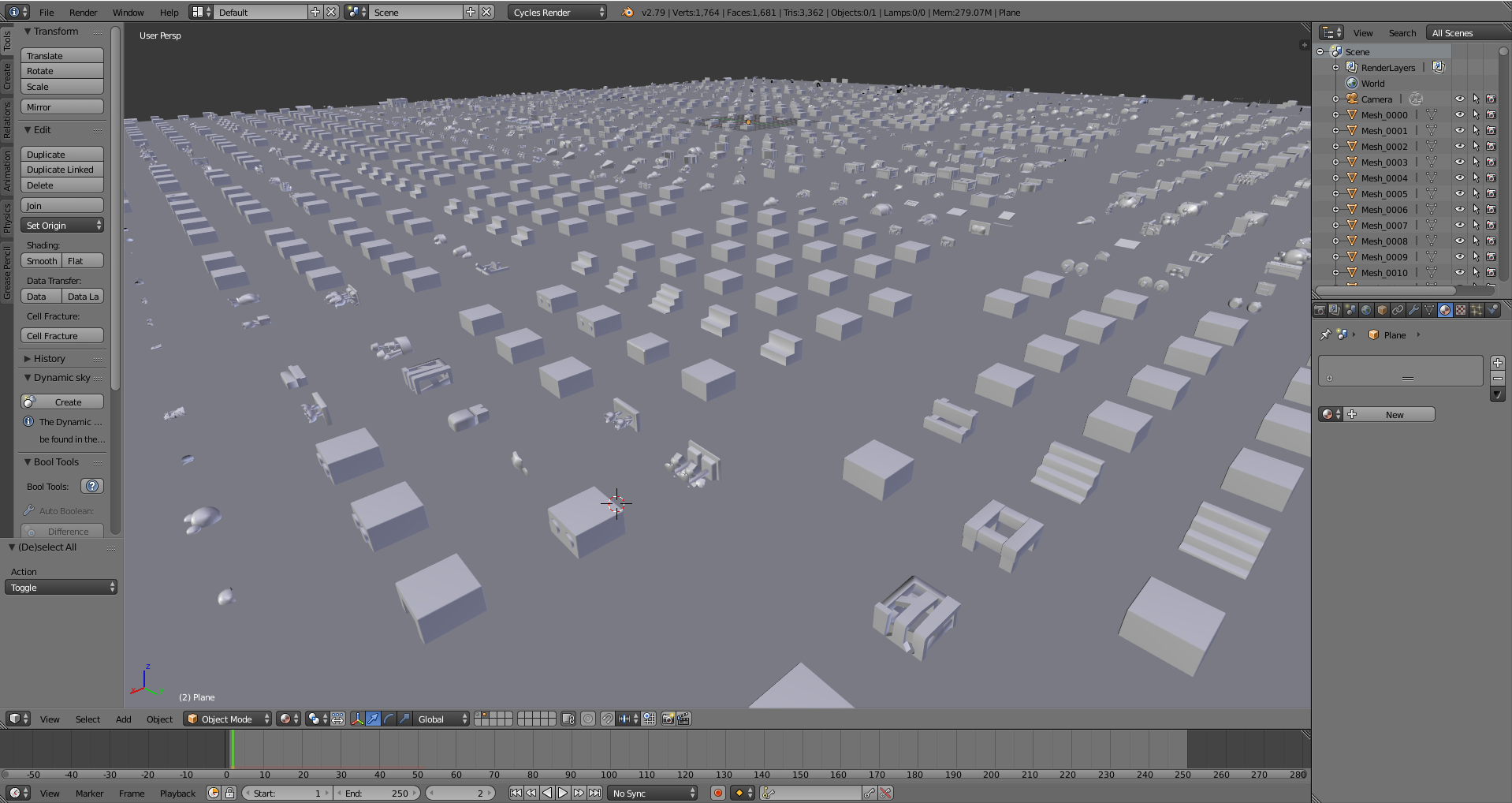Click the 3D manipulator widget toggle icon
Screen dimensions: 1512x803
[x=357, y=719]
